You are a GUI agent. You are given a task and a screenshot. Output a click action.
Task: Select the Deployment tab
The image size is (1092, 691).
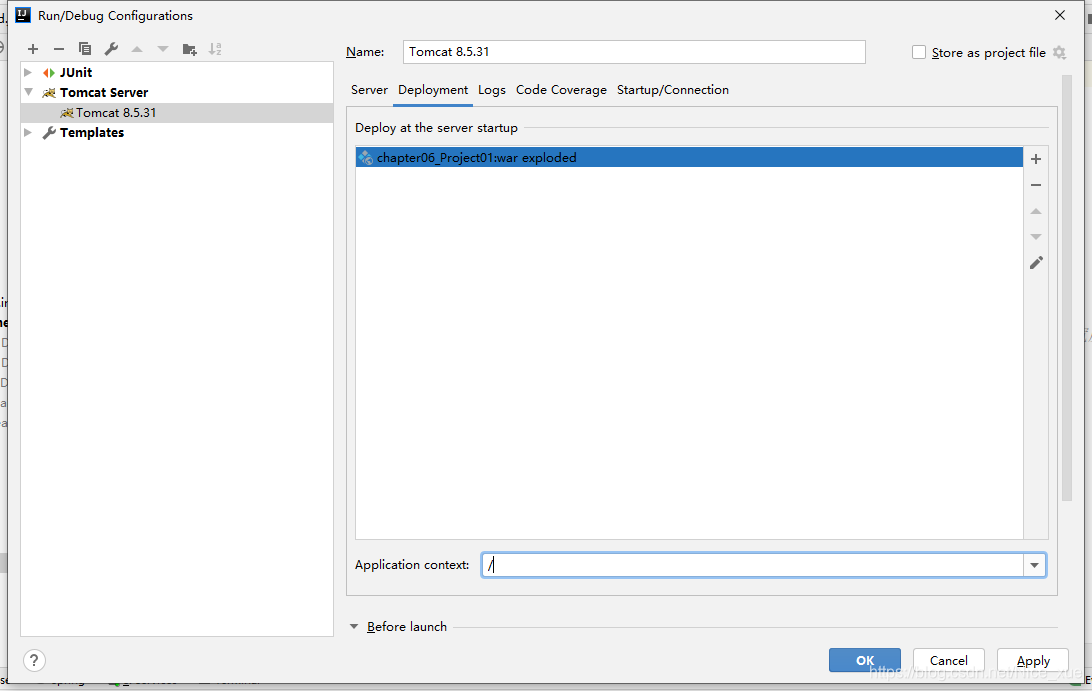[432, 90]
